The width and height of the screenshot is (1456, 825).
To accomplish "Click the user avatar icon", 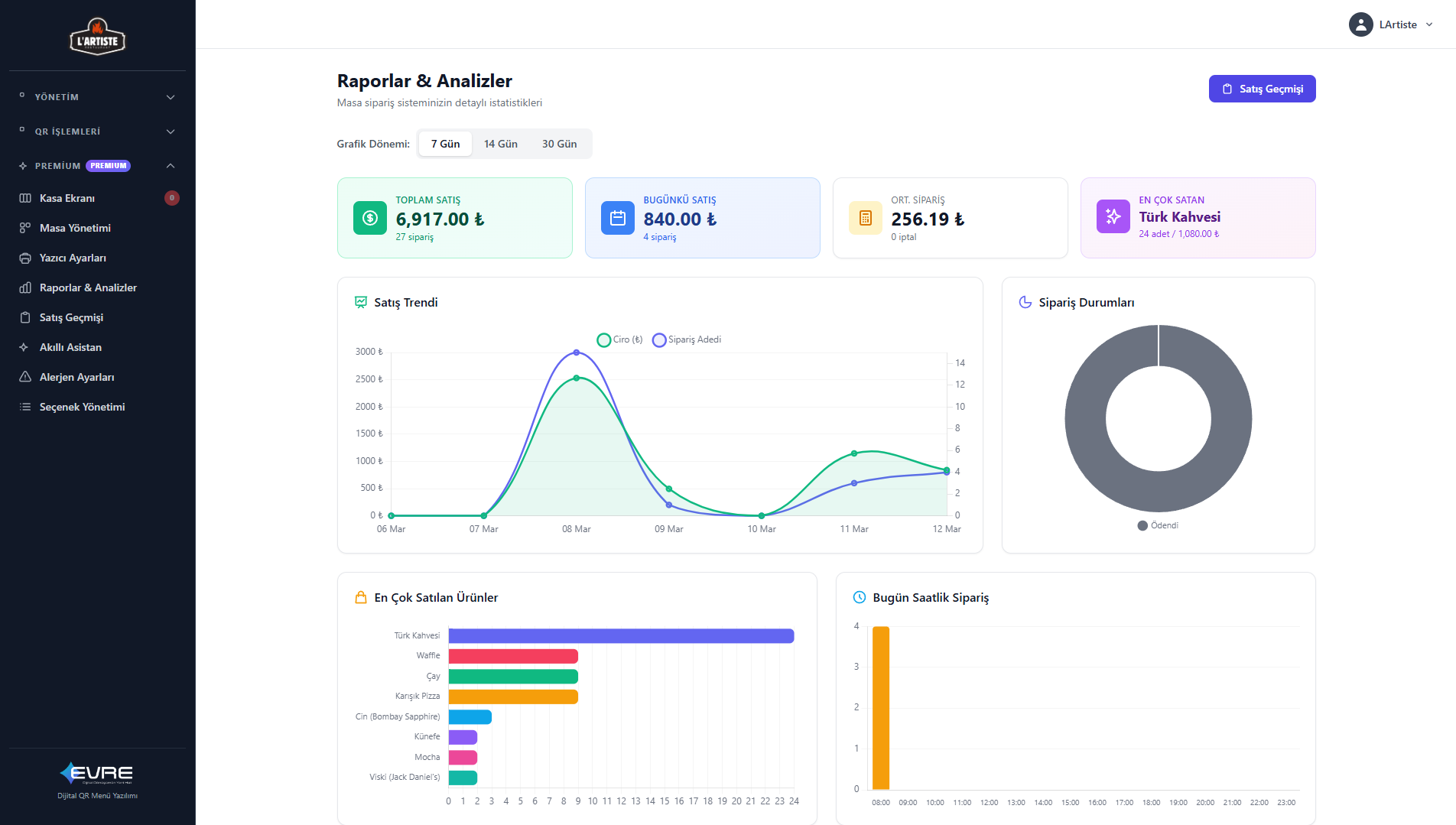I will coord(1361,24).
